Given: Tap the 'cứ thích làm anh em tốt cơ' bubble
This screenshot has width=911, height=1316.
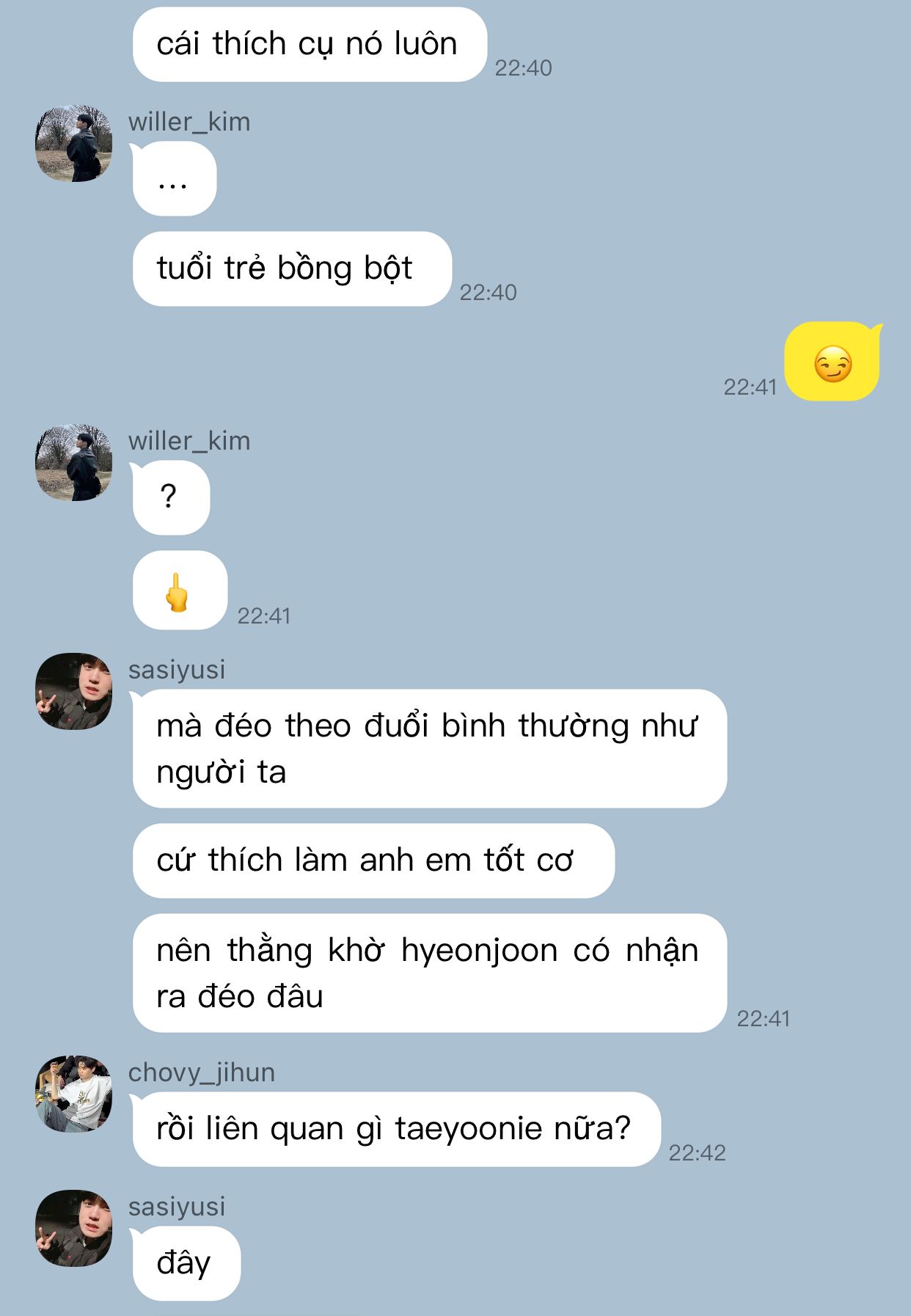Looking at the screenshot, I should point(373,861).
